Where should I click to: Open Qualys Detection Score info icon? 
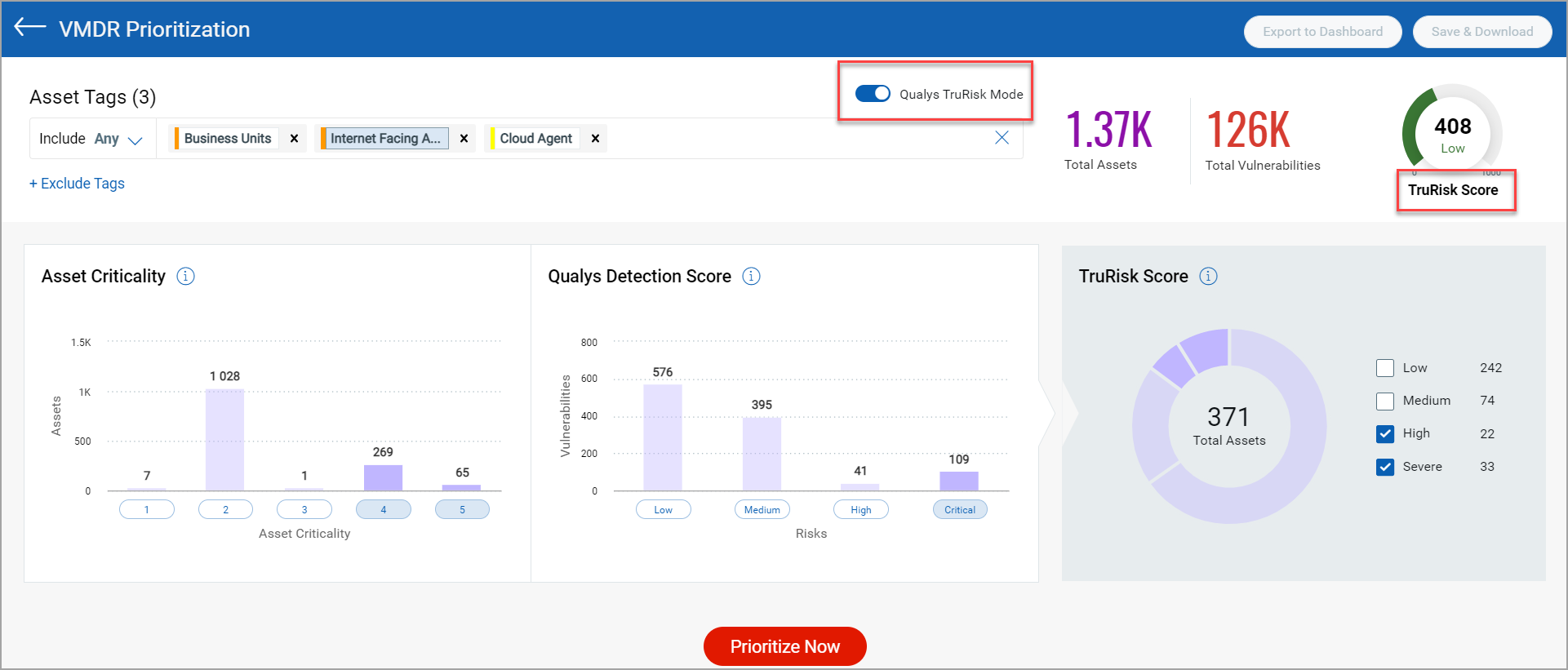pyautogui.click(x=751, y=277)
